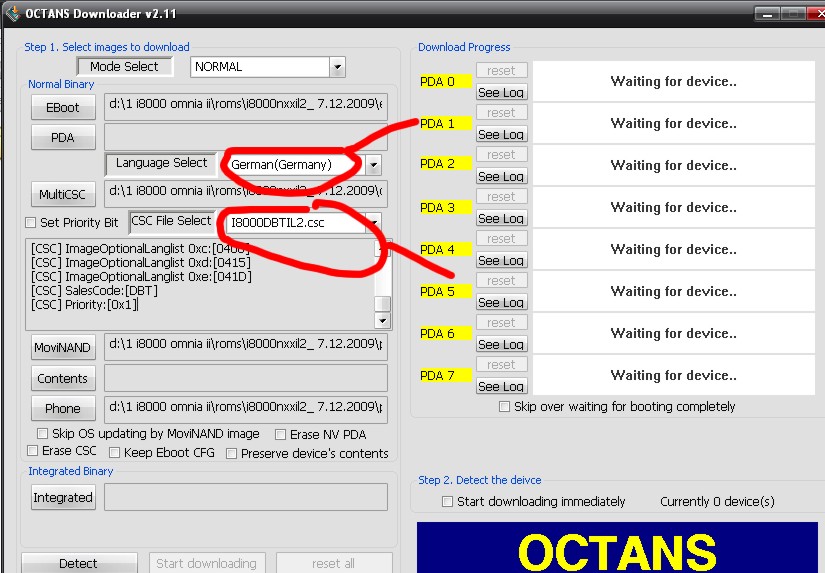Open See Log for PDA 0
Viewport: 825px width, 573px height.
(501, 93)
